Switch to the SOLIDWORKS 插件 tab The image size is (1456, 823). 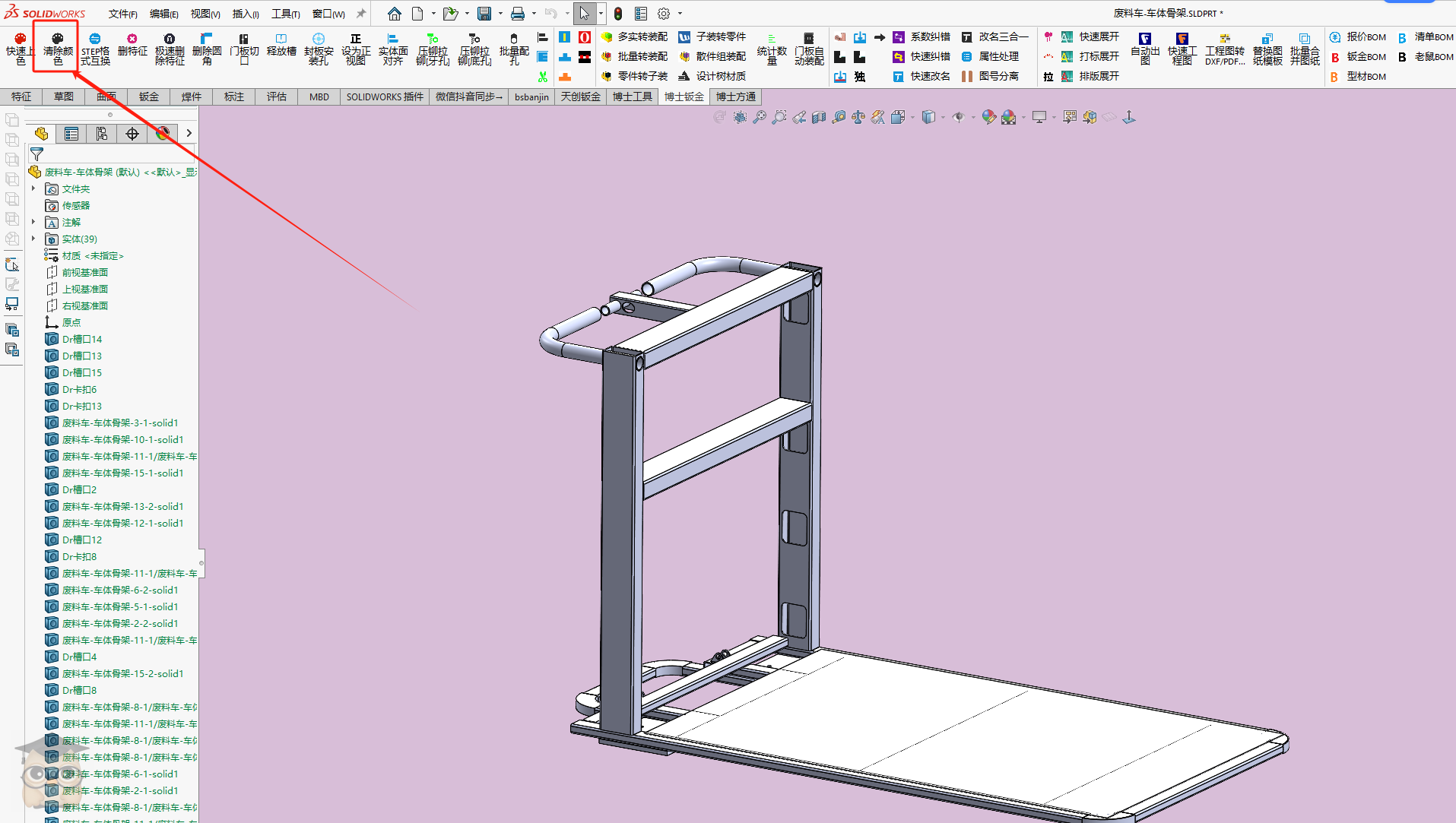pos(385,97)
